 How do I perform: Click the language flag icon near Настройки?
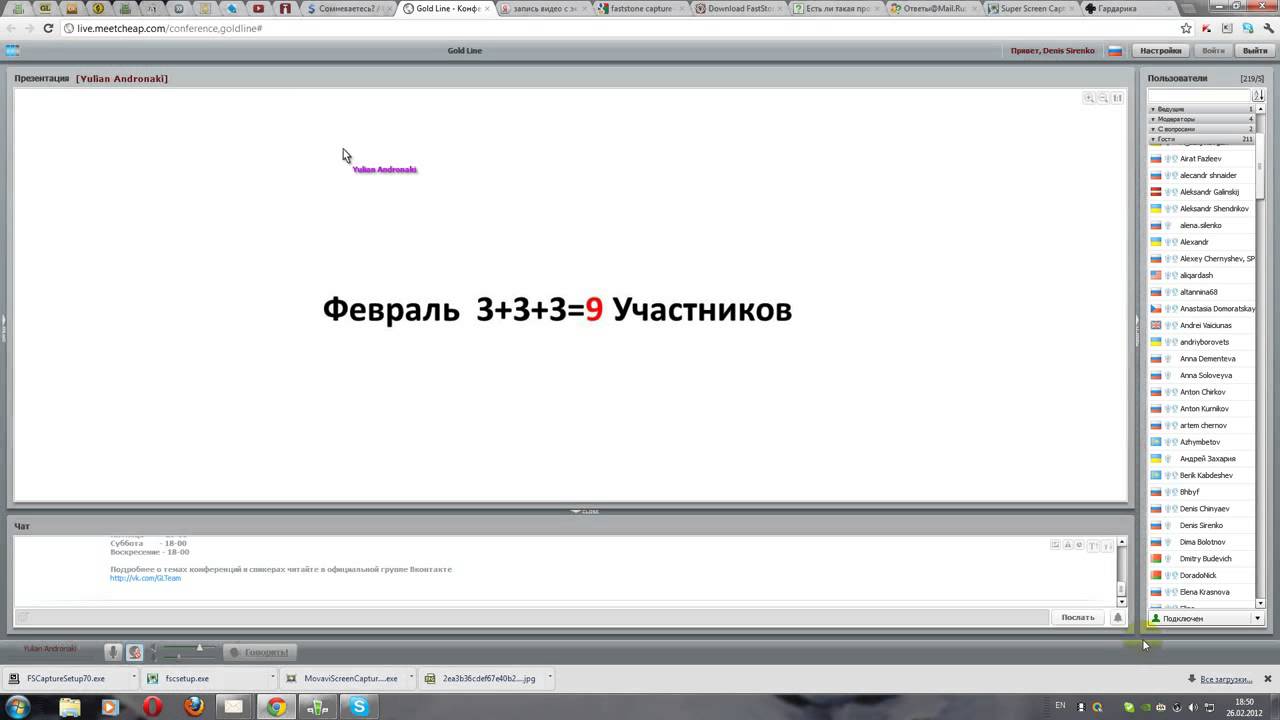coord(1115,50)
